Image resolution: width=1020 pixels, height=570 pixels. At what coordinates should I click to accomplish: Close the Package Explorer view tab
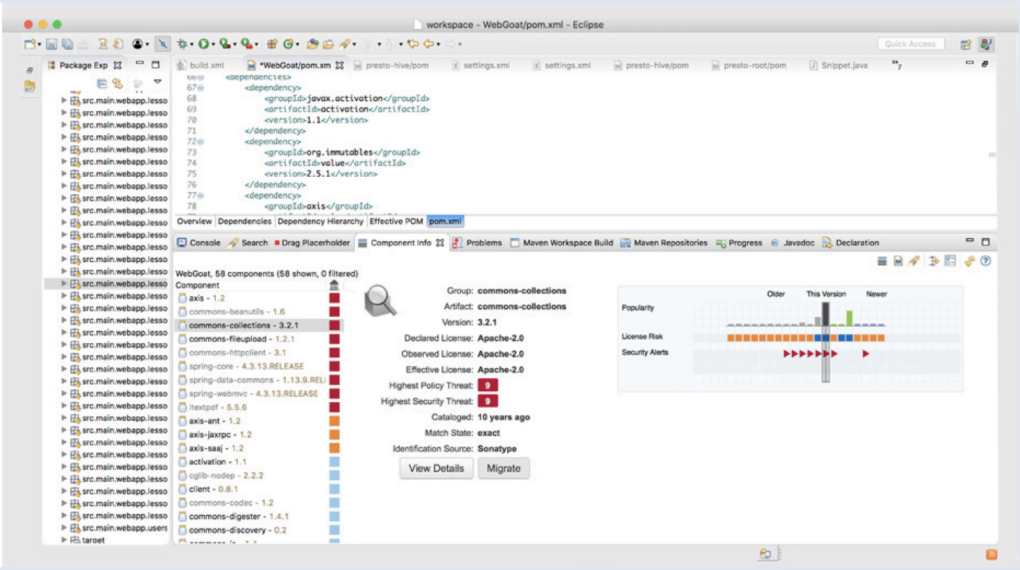[118, 65]
